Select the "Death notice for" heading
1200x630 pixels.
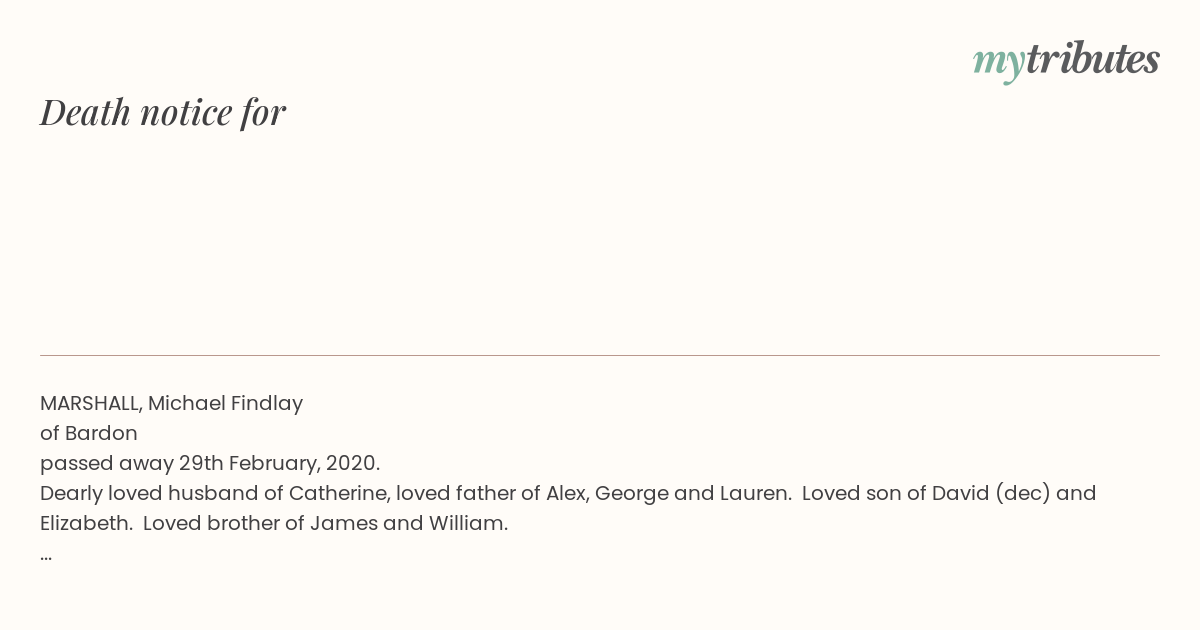pyautogui.click(x=163, y=112)
